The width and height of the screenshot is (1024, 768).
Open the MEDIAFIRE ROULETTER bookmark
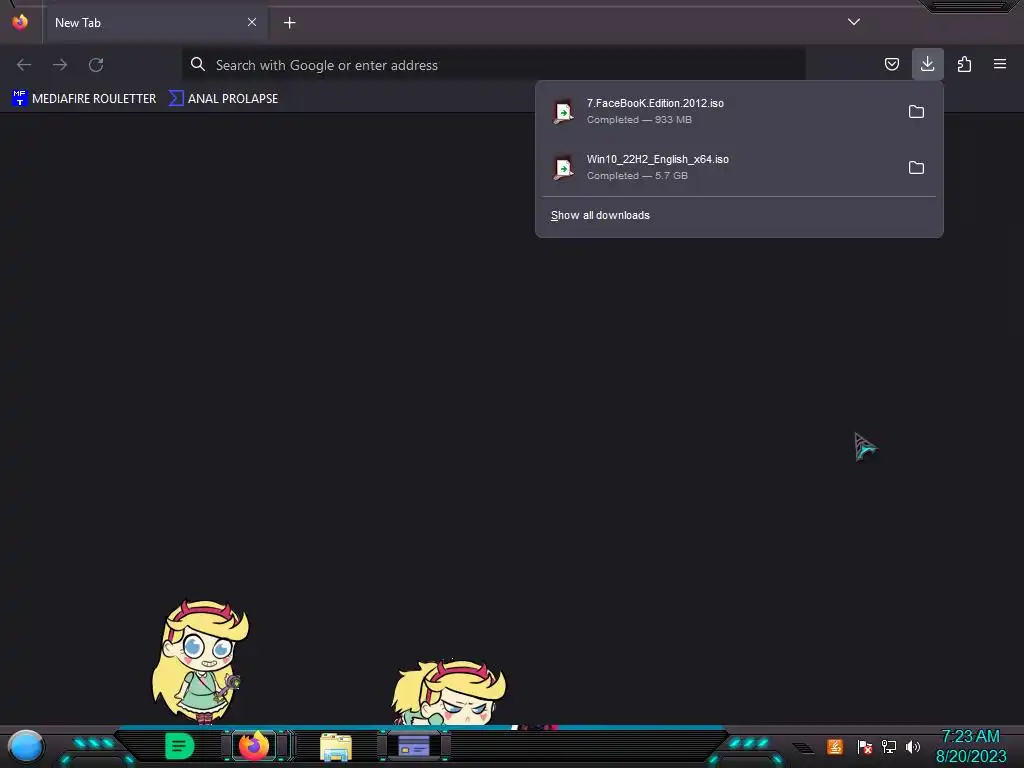[x=84, y=99]
